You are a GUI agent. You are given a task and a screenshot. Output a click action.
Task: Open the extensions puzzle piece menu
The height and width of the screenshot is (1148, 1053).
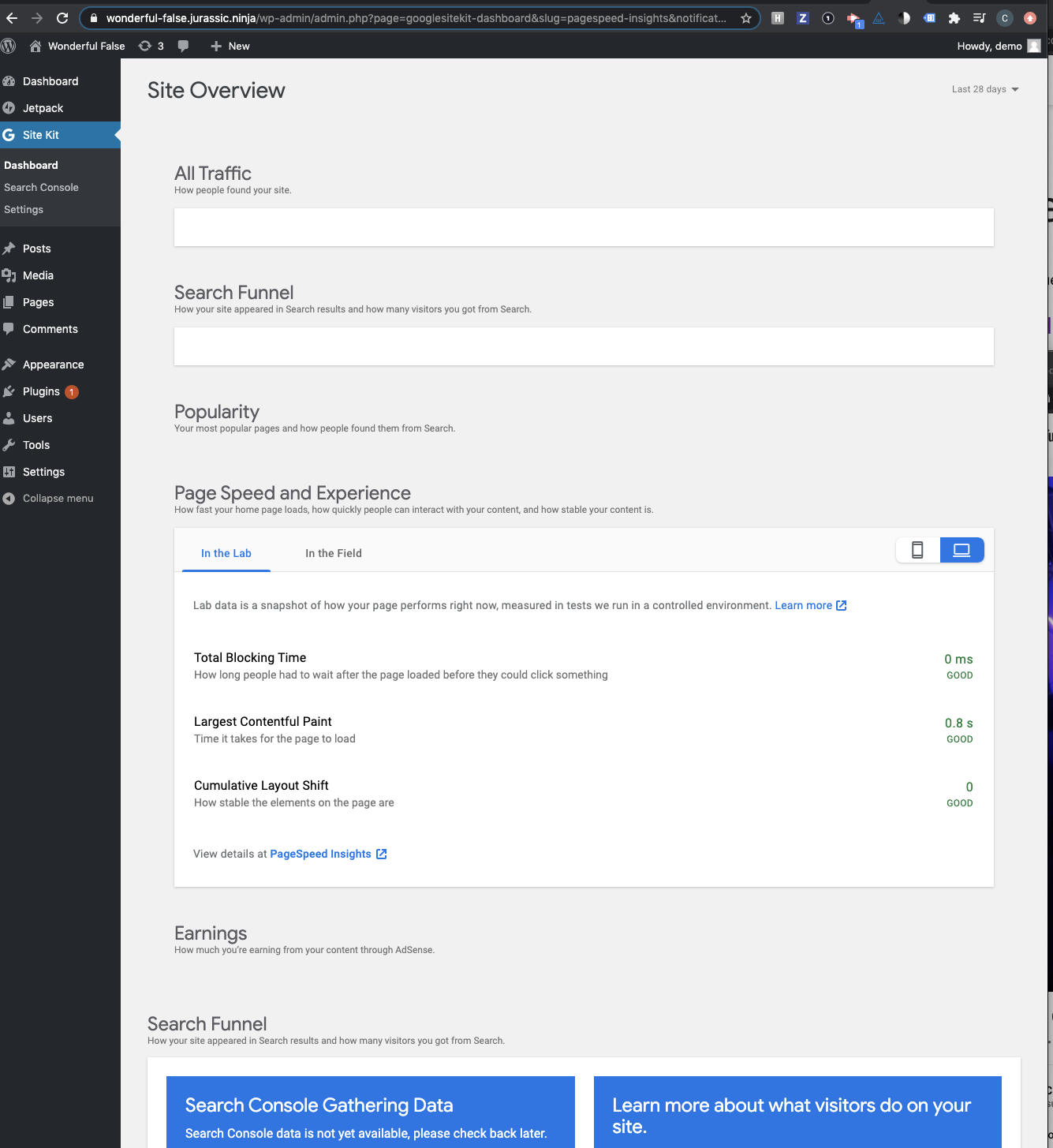(x=954, y=17)
